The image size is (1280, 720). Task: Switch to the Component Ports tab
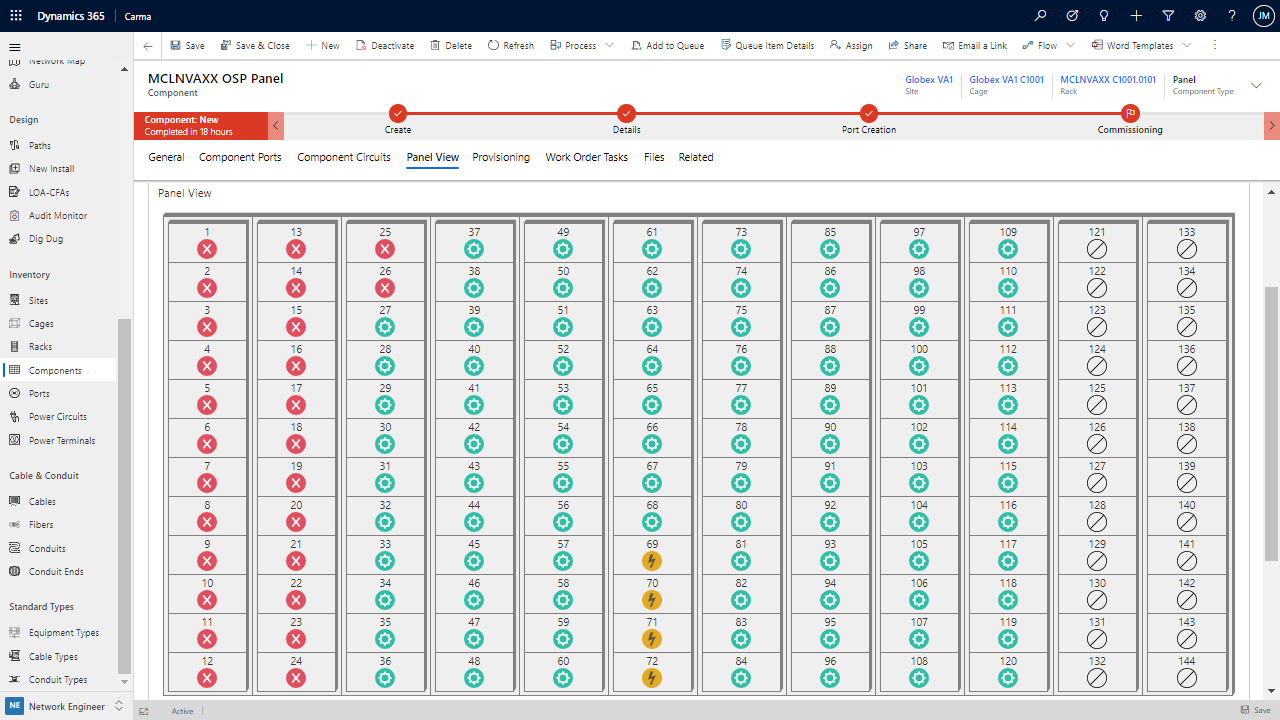click(240, 157)
